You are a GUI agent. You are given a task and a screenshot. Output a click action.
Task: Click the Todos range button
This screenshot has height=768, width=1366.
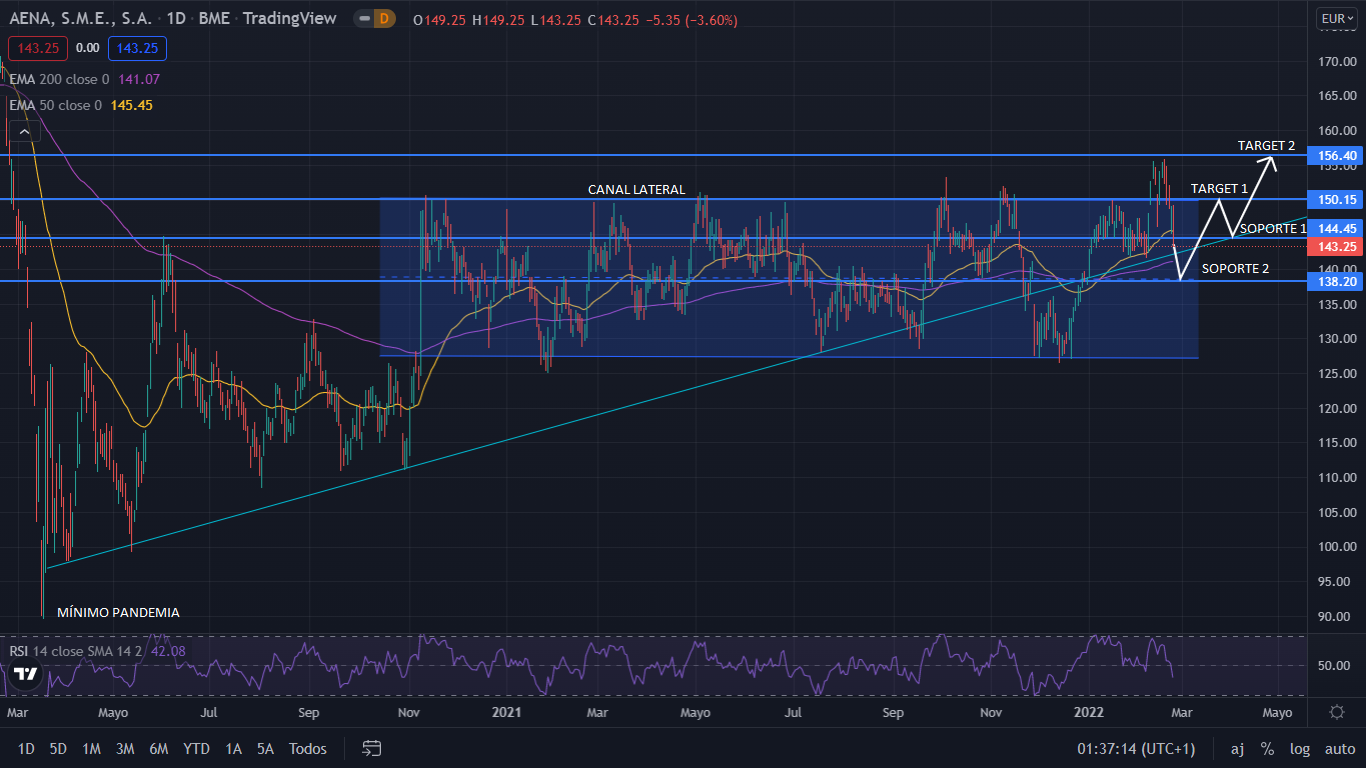point(307,749)
